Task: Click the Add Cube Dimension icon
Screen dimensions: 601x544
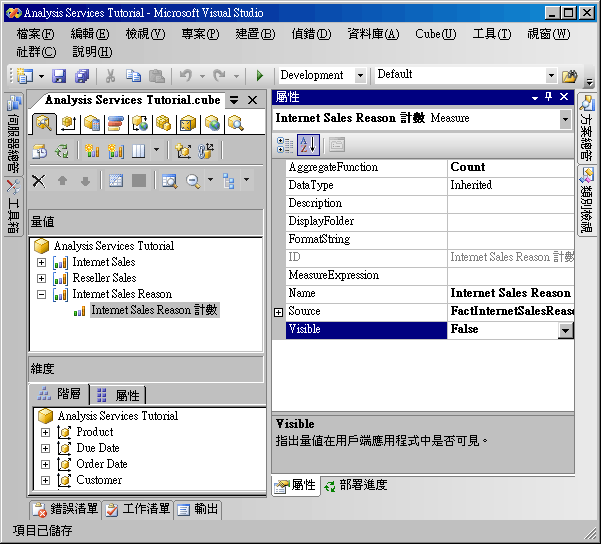Action: pos(183,151)
